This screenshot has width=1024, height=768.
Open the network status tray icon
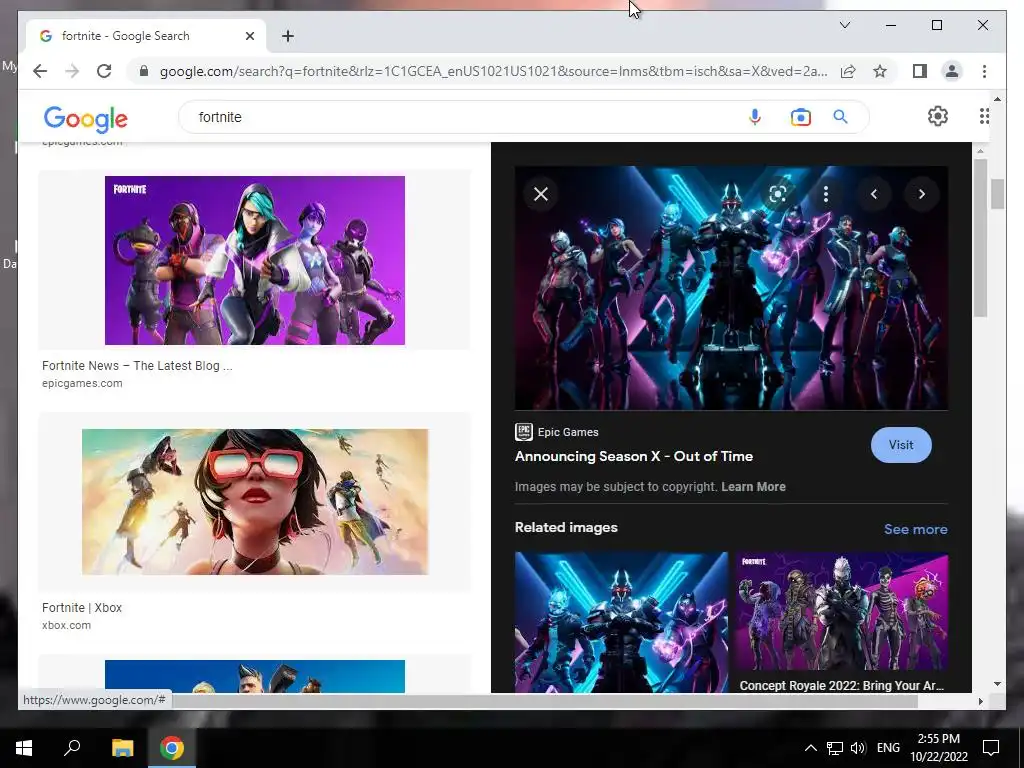point(835,748)
